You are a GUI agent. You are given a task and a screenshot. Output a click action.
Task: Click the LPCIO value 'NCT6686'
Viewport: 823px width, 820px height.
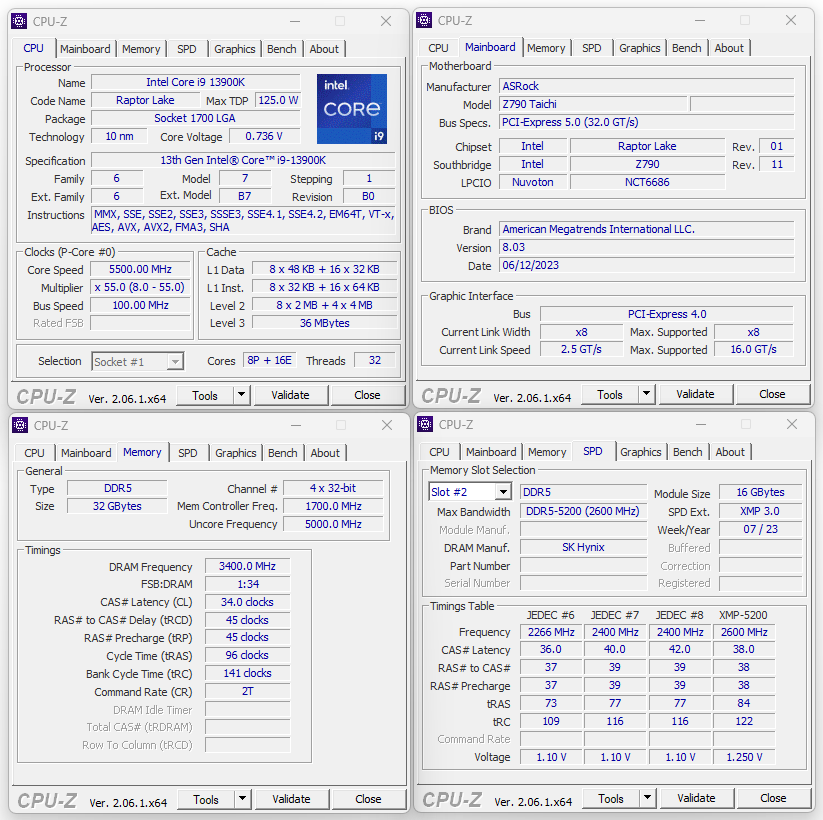(x=647, y=182)
